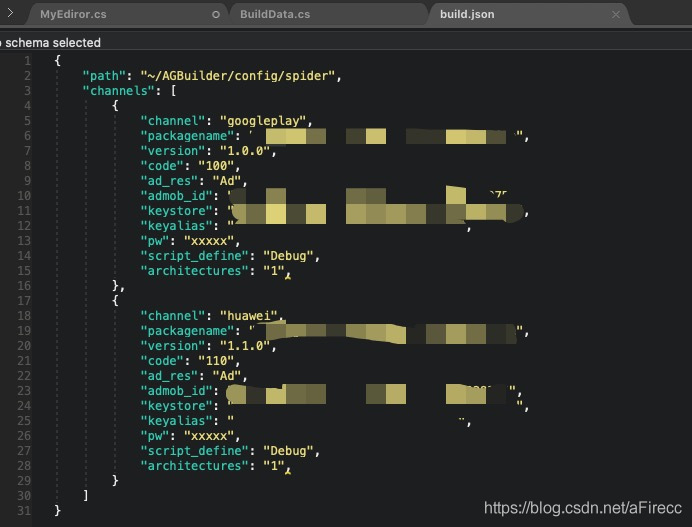Click the "ad_res" key on line 22

tap(169, 376)
